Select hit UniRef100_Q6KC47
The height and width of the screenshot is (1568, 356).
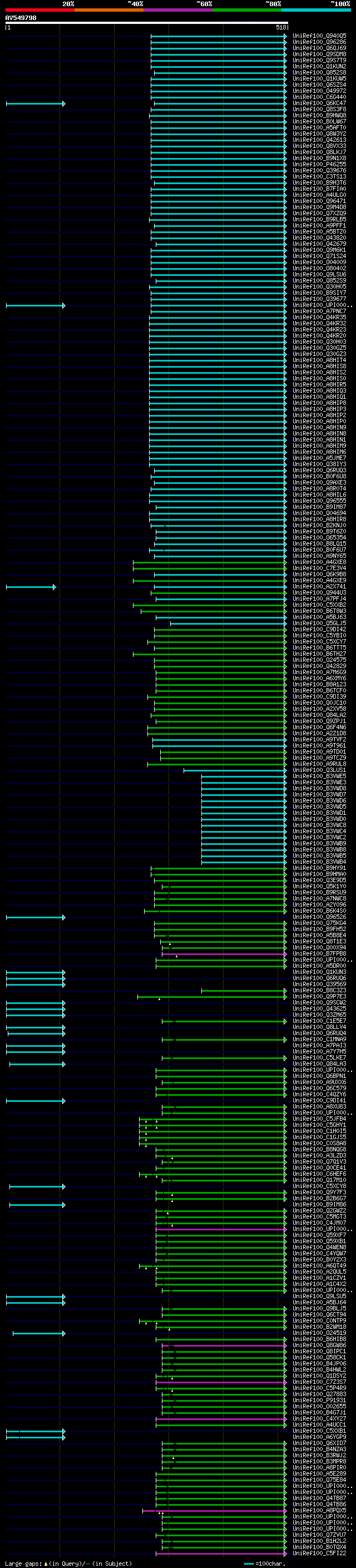pyautogui.click(x=319, y=103)
